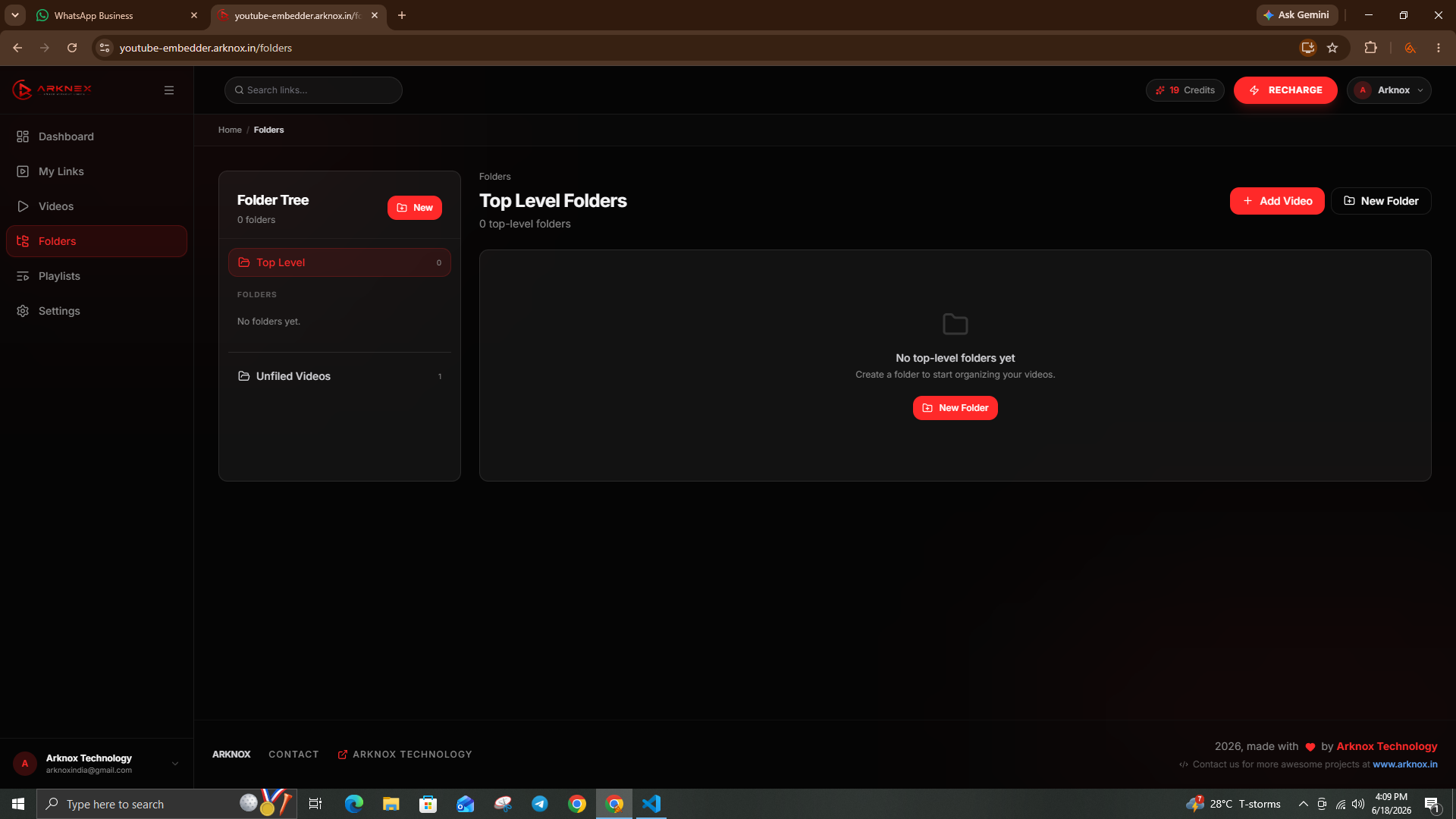Open the CONTACT footer link
Image resolution: width=1456 pixels, height=819 pixels.
[293, 755]
